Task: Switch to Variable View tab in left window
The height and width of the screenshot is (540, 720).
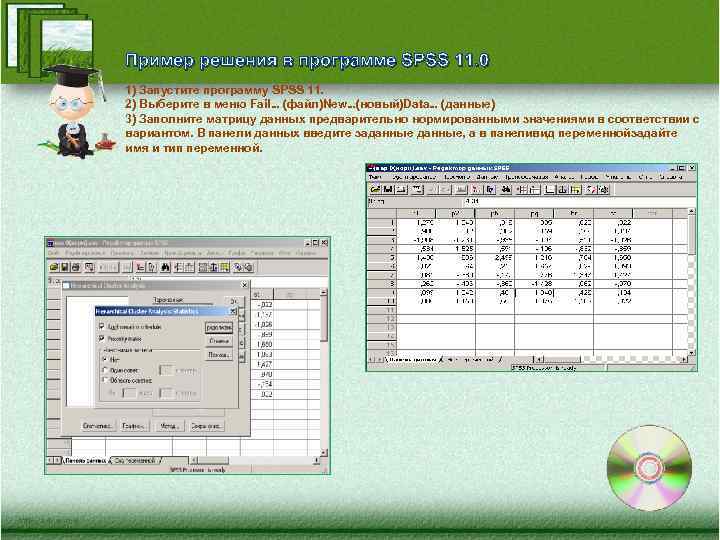Action: click(x=136, y=460)
